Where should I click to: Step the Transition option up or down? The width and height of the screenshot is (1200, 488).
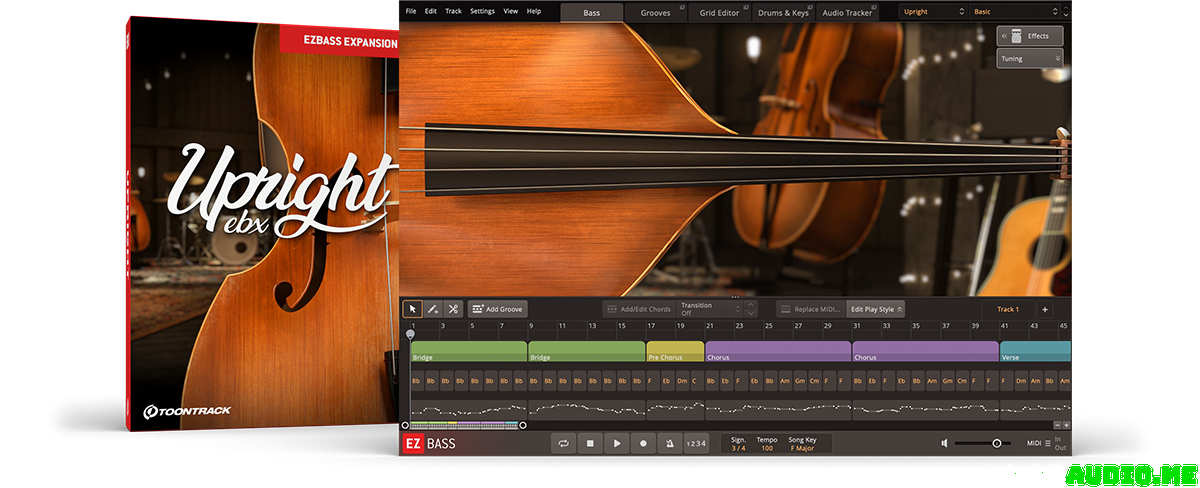(x=751, y=309)
